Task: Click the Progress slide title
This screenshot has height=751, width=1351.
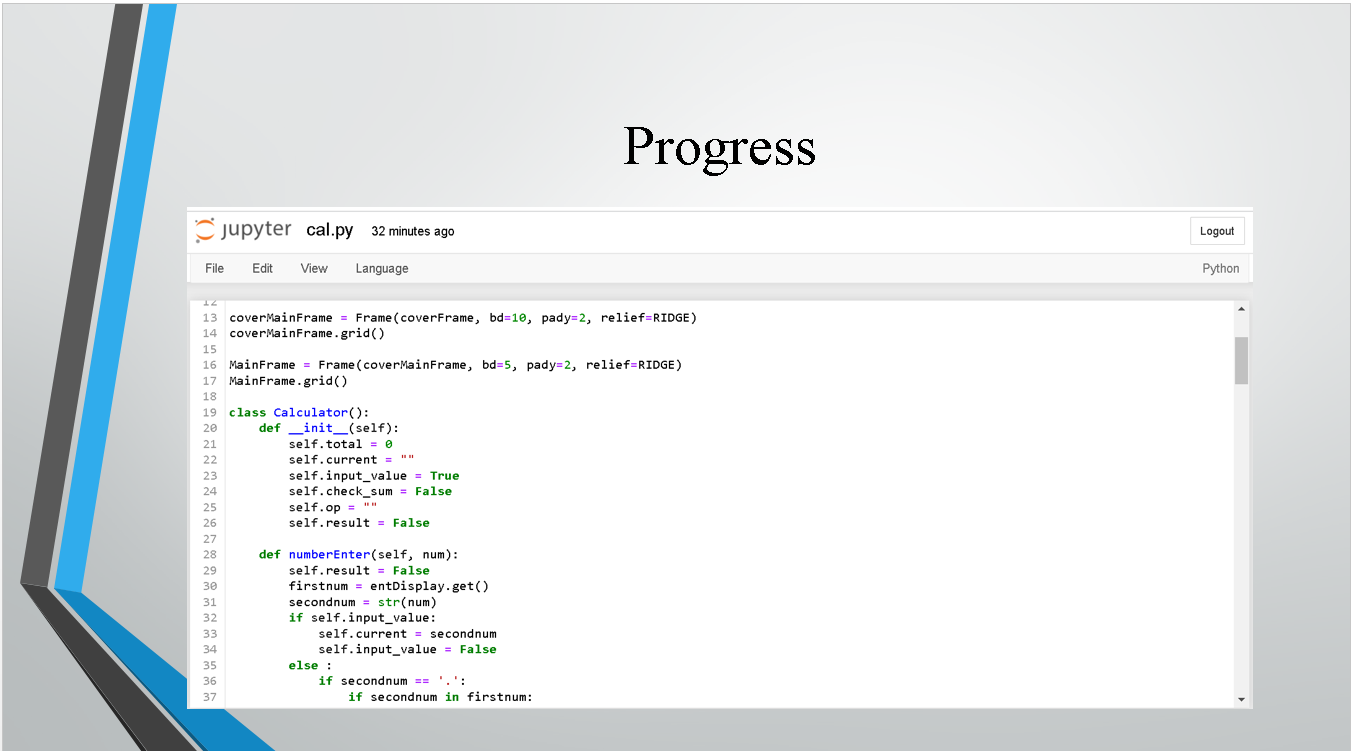Action: [x=719, y=147]
